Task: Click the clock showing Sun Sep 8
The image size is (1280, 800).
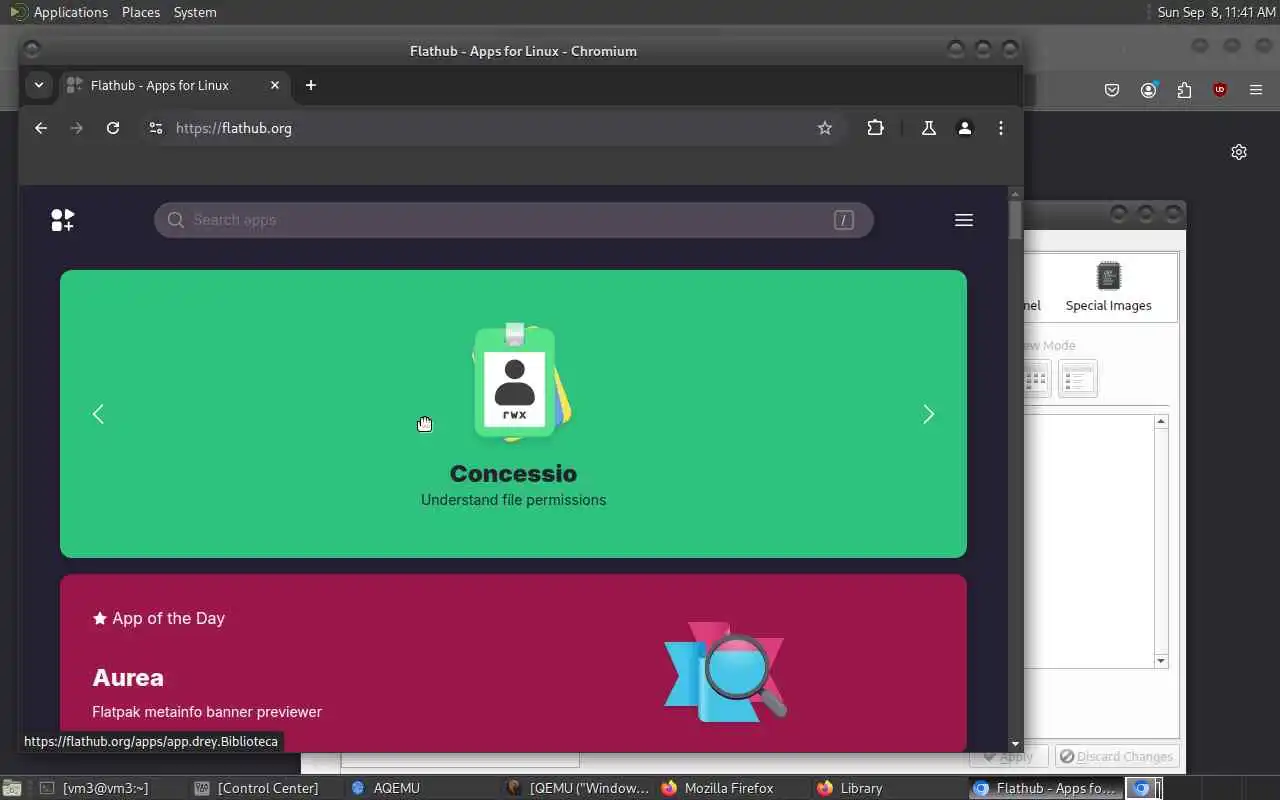Action: click(1216, 12)
